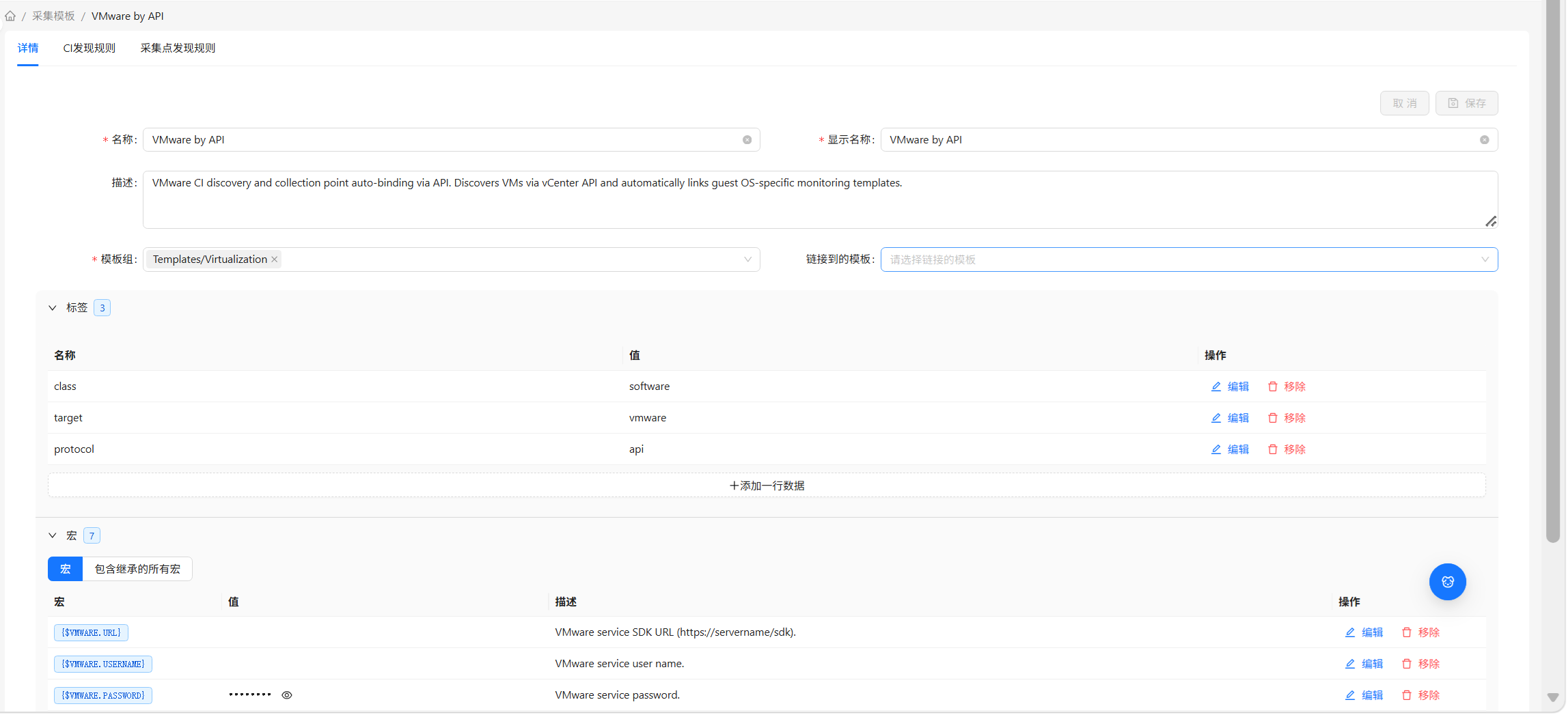The width and height of the screenshot is (1568, 715).
Task: Focus the 名称 input field
Action: coord(451,140)
